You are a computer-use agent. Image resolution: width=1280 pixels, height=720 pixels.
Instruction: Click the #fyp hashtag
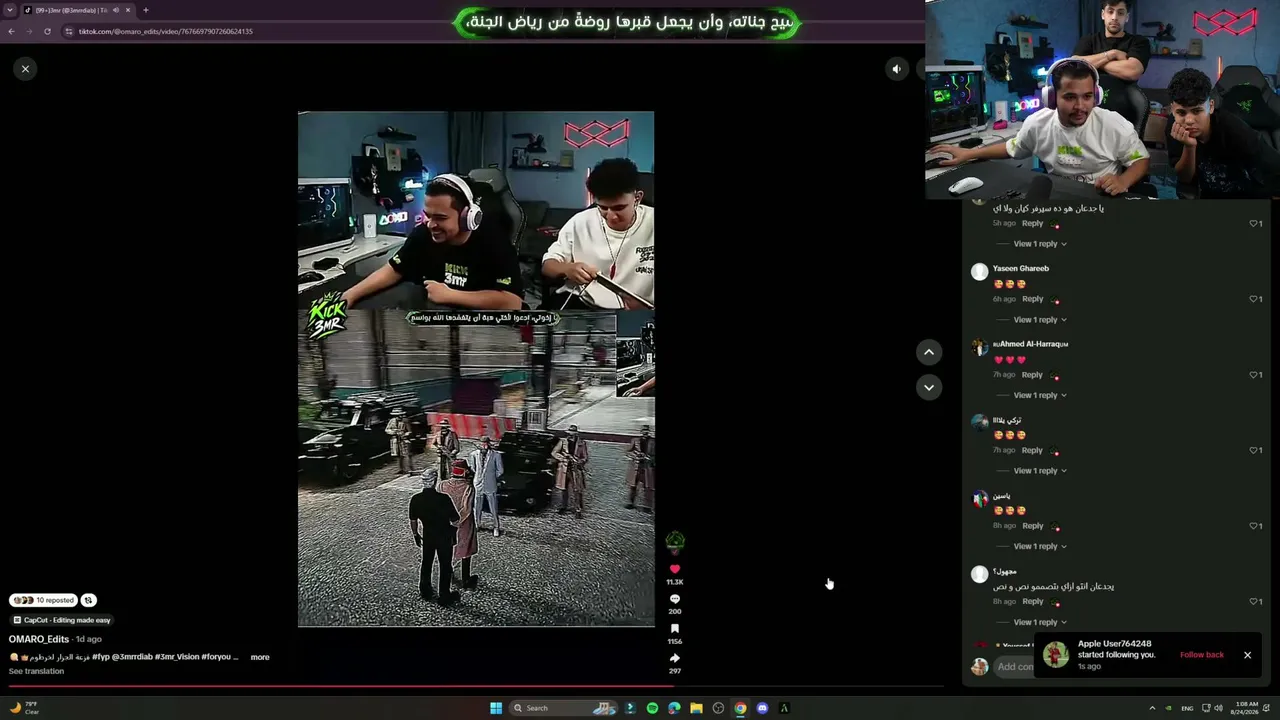click(x=101, y=657)
